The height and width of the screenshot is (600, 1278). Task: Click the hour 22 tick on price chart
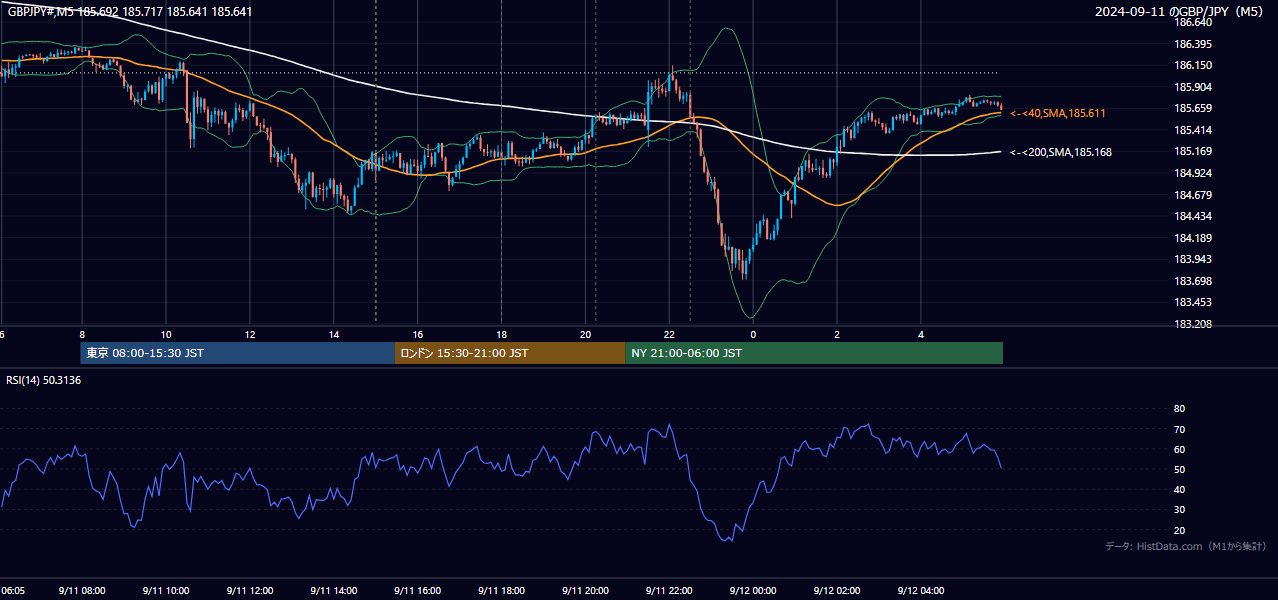(670, 334)
